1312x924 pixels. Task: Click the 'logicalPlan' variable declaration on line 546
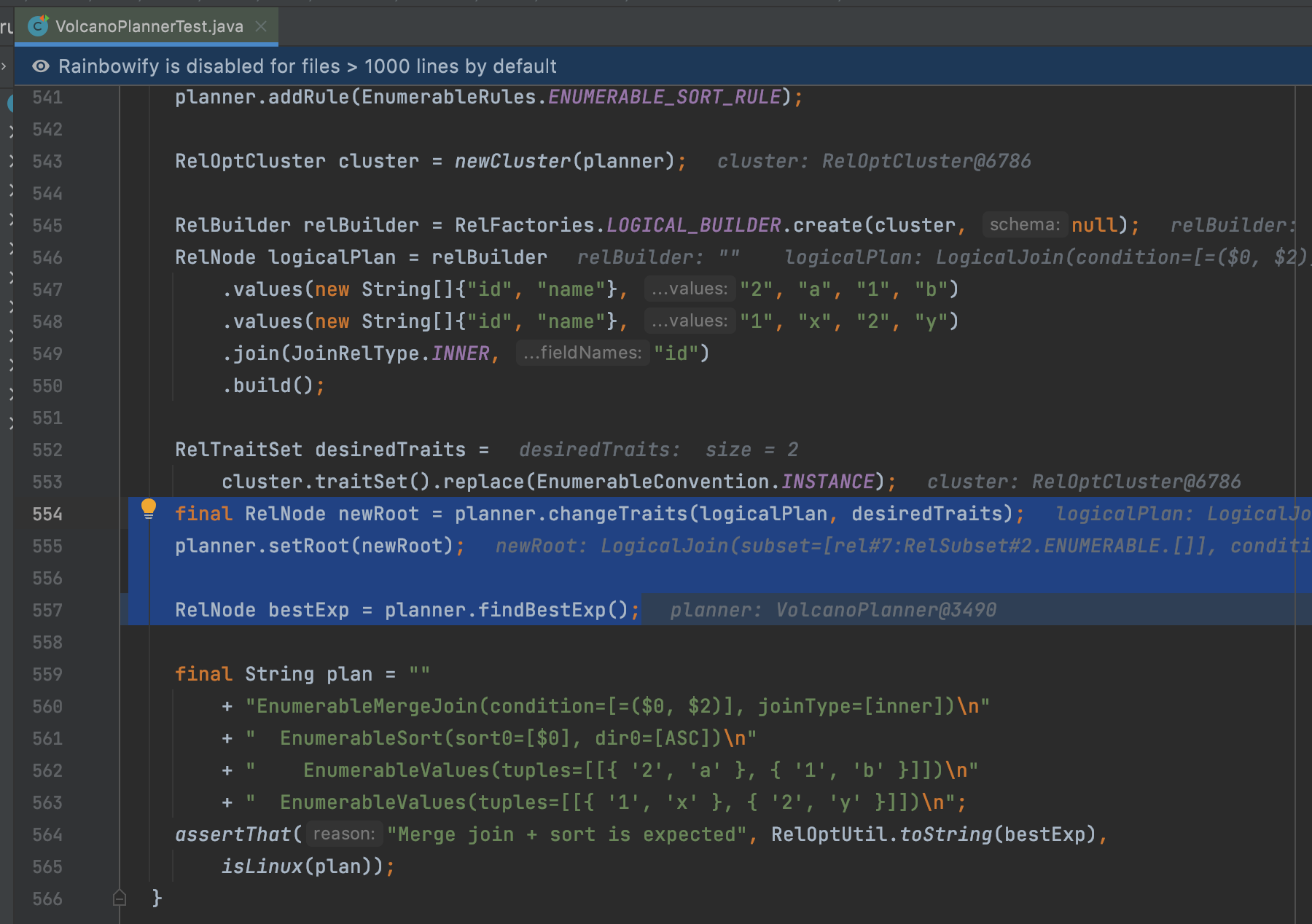click(x=332, y=257)
